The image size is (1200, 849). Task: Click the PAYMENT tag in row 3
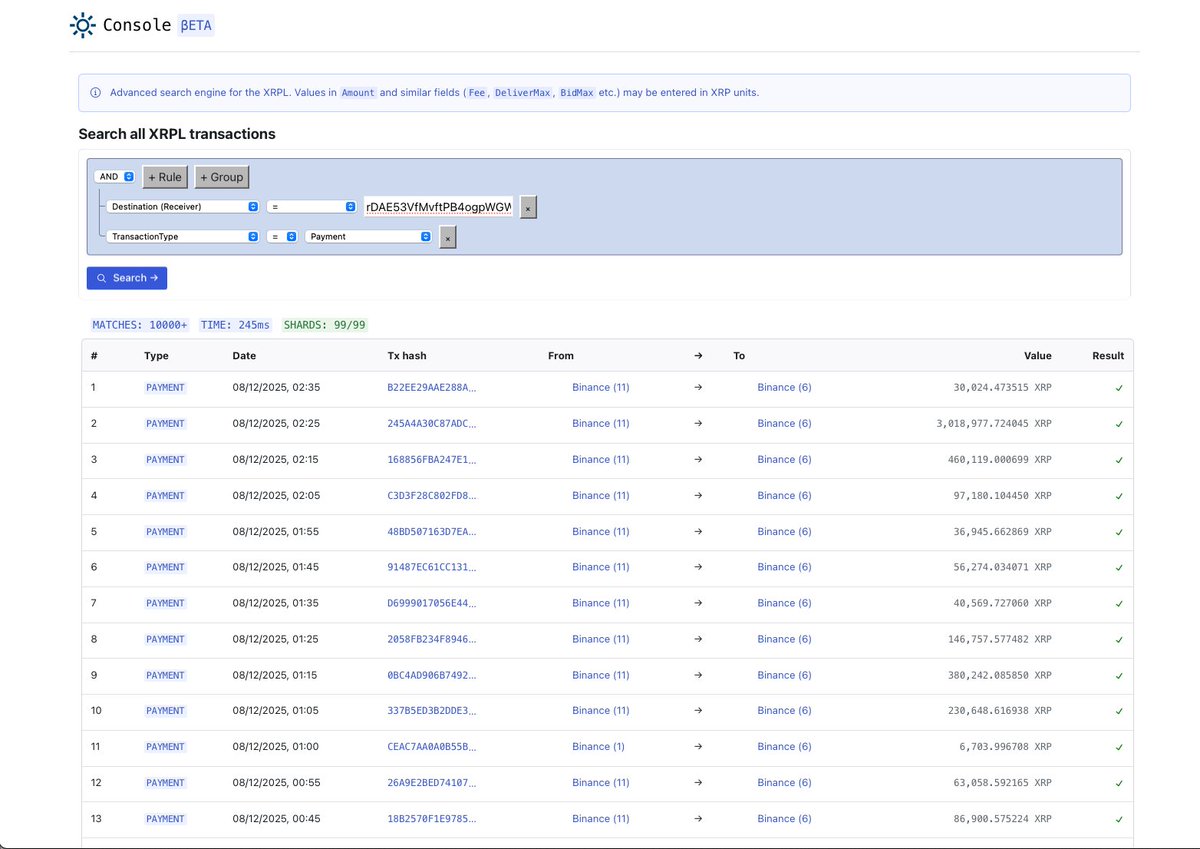tap(165, 459)
